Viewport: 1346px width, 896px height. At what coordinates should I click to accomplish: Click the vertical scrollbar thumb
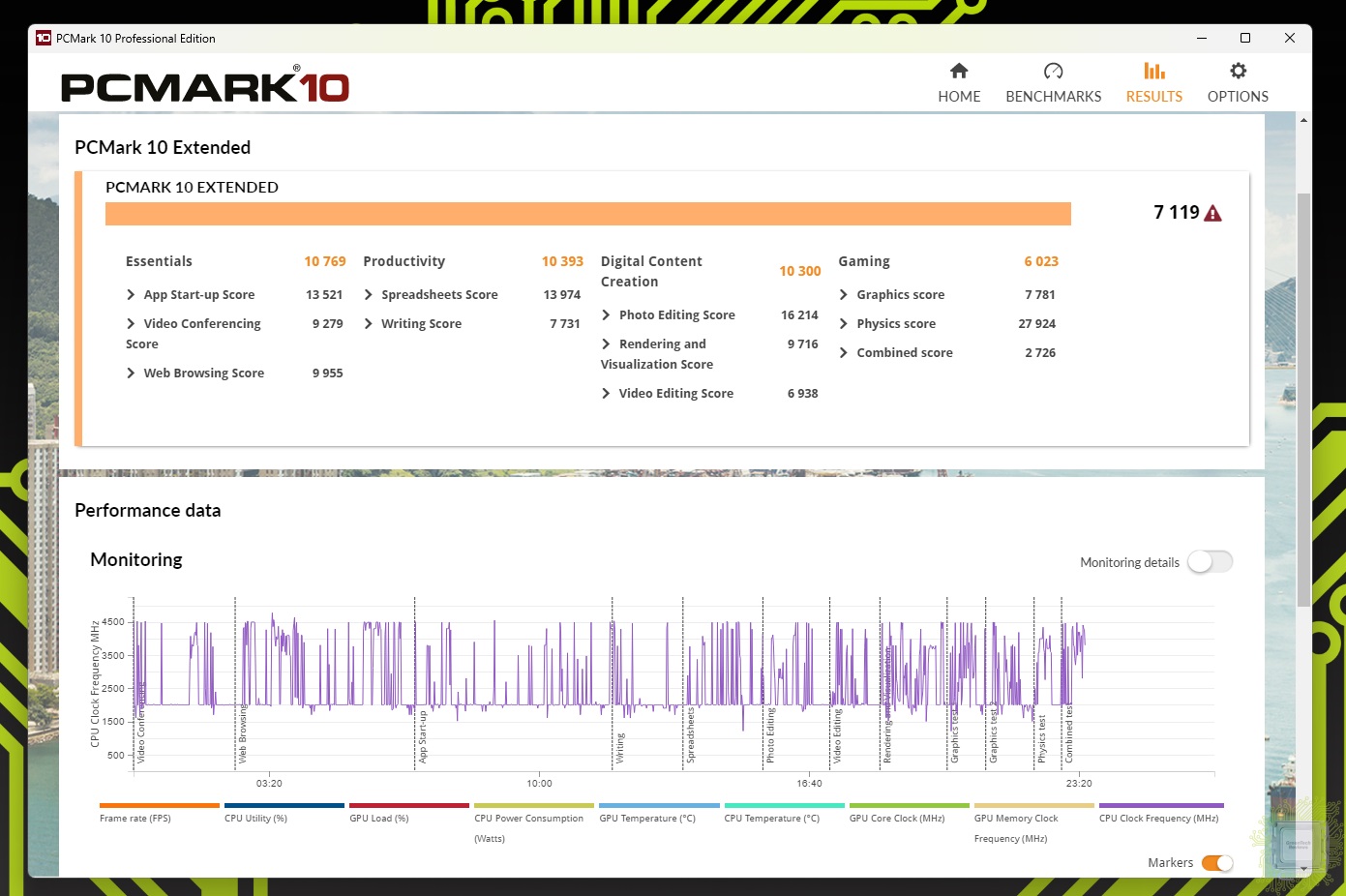coord(1303,399)
